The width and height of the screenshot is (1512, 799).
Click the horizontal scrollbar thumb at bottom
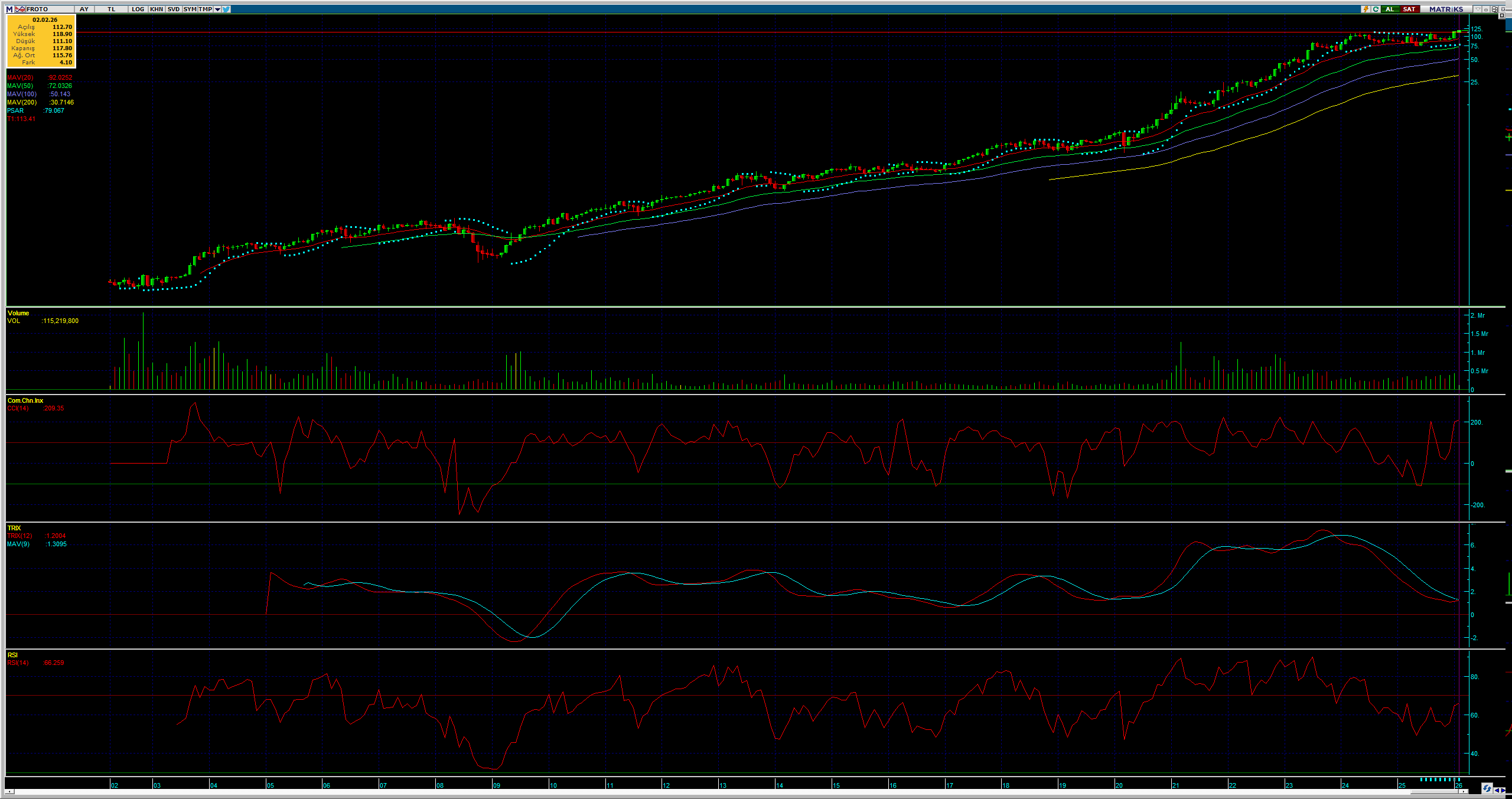point(1434,791)
